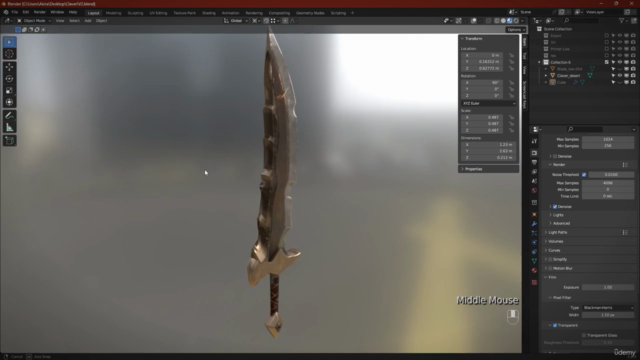
Task: Select the Transform tool
Action: 9,102
